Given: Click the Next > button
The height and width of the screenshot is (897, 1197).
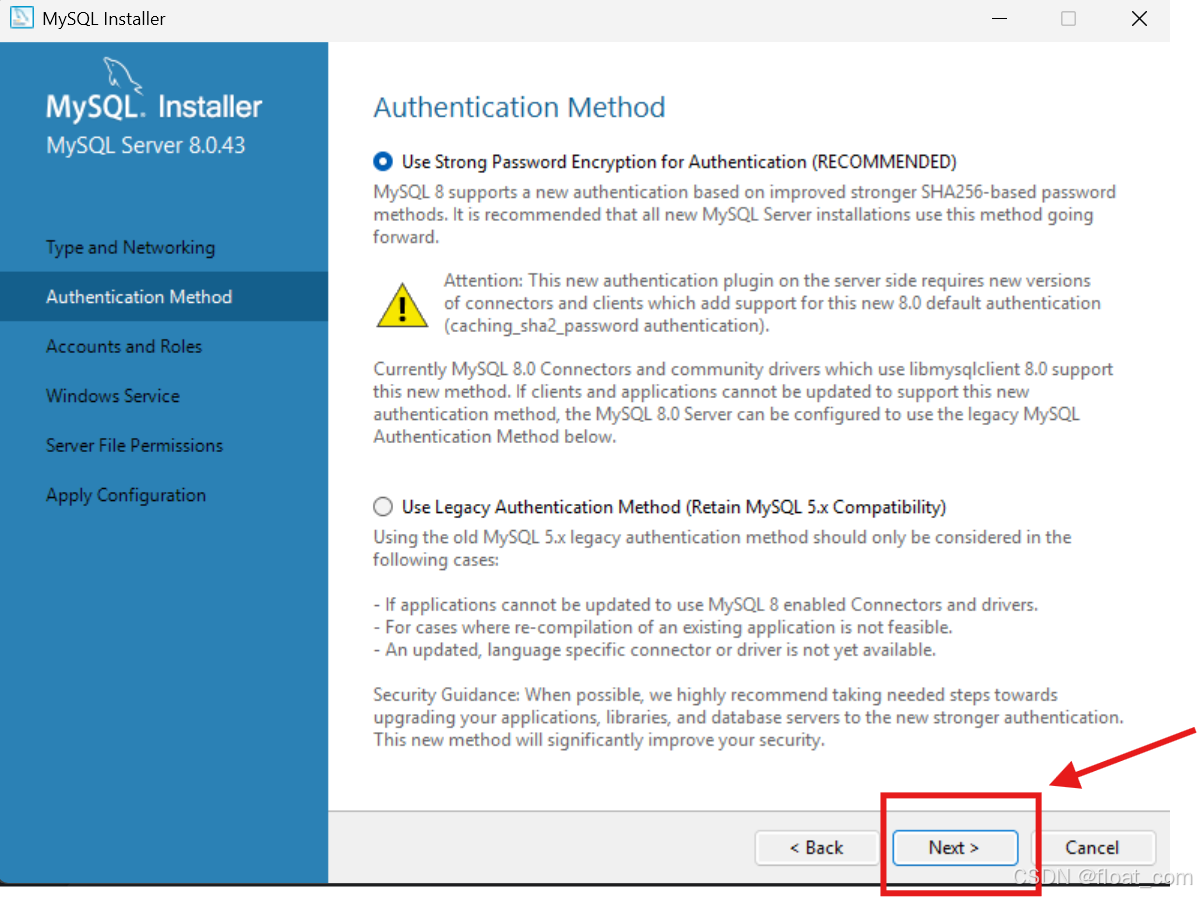Looking at the screenshot, I should coord(955,847).
